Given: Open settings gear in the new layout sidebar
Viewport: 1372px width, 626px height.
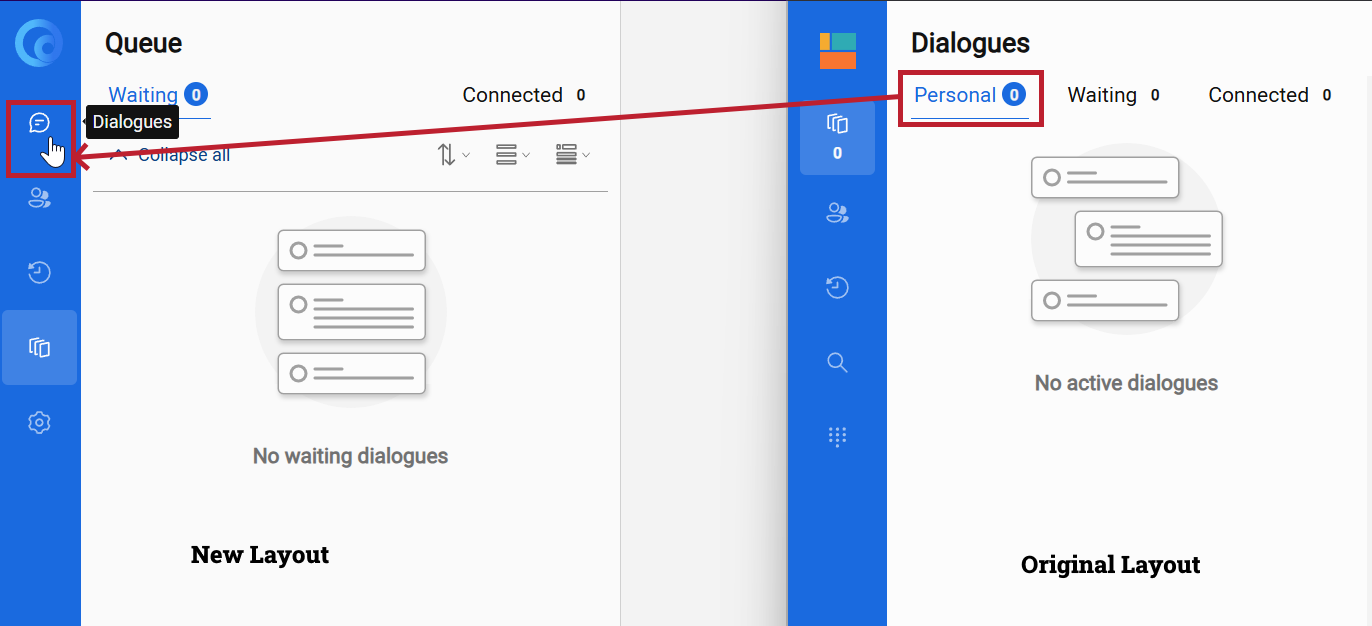Looking at the screenshot, I should [39, 423].
